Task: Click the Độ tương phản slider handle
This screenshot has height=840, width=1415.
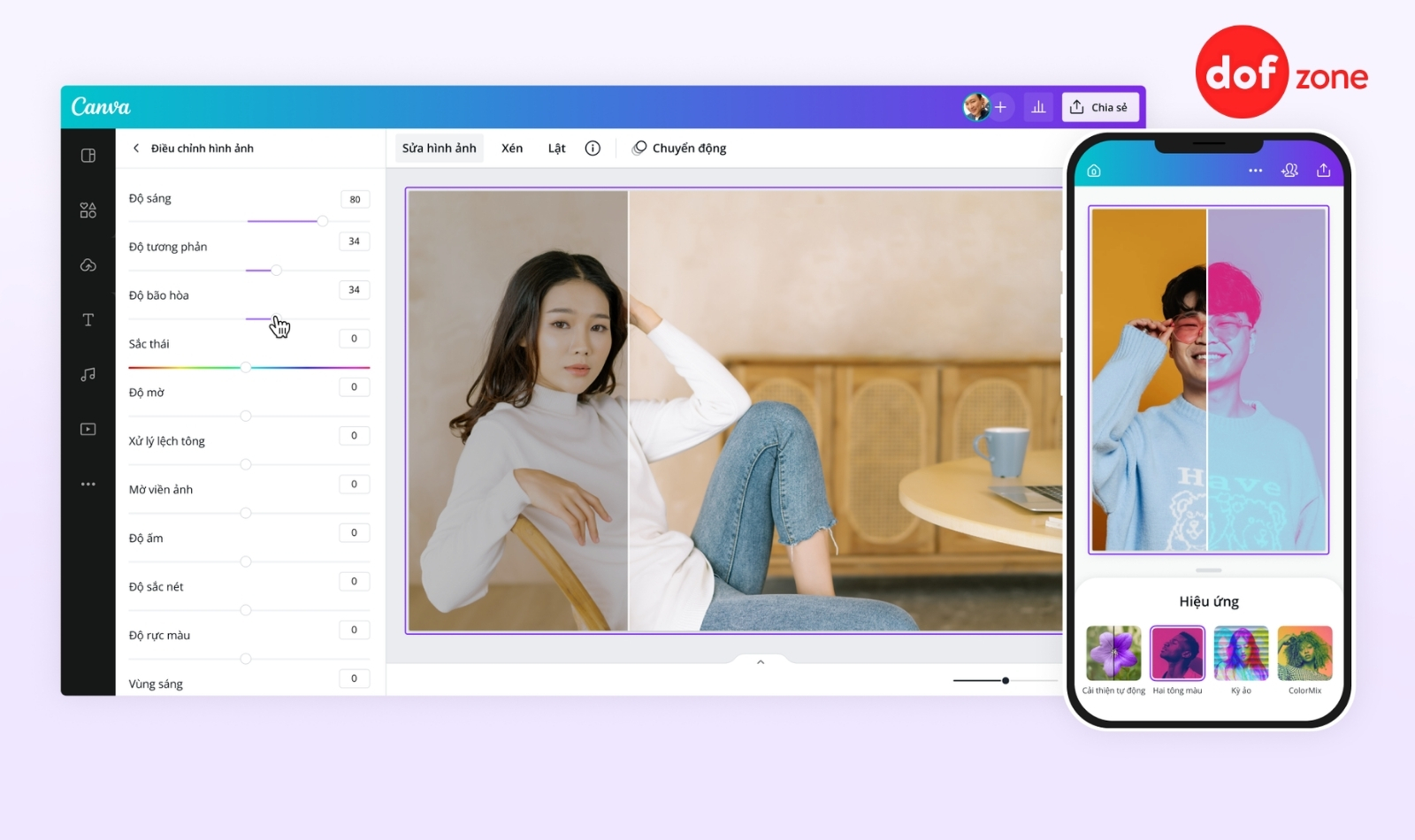Action: [276, 270]
